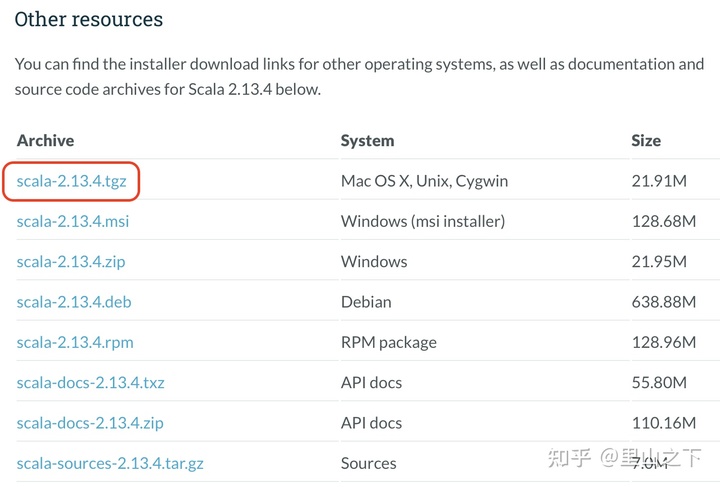Select the scala-2.13.4.deb Debian package
The height and width of the screenshot is (487, 720).
pyautogui.click(x=74, y=302)
